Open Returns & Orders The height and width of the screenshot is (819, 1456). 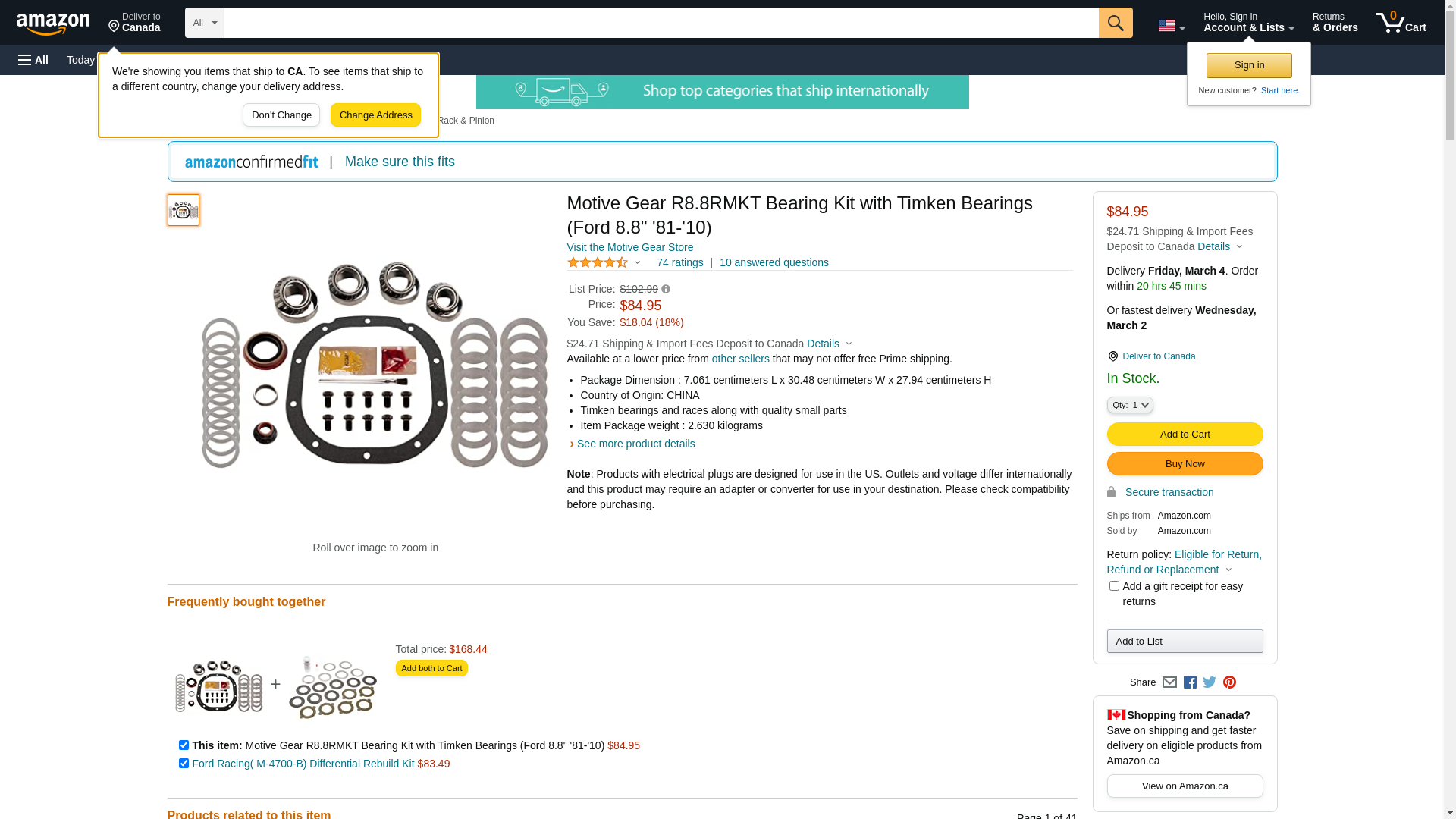pyautogui.click(x=1335, y=23)
